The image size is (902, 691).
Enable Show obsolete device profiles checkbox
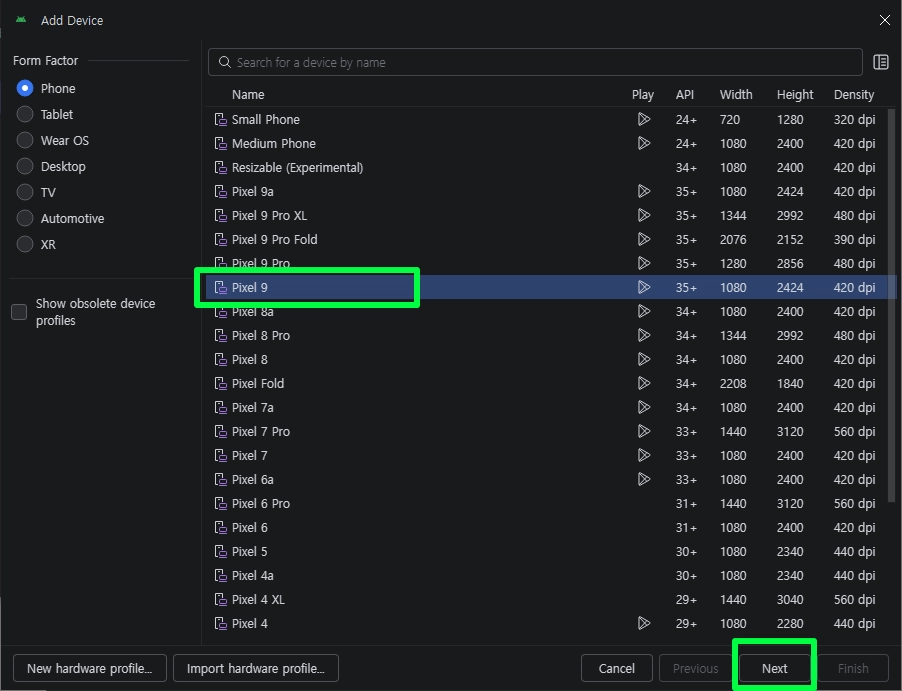(x=19, y=312)
